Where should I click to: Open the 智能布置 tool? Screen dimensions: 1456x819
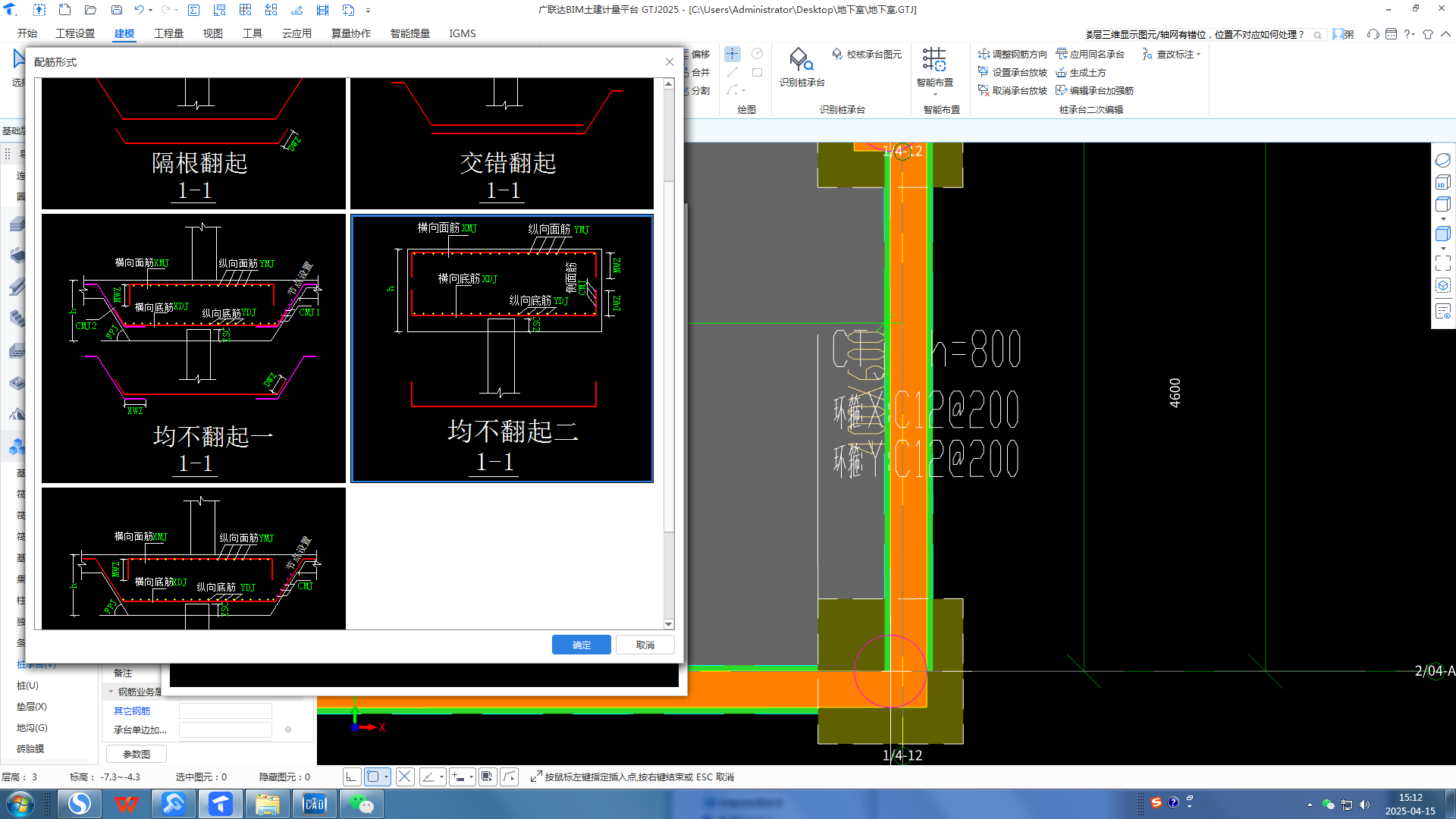(934, 70)
